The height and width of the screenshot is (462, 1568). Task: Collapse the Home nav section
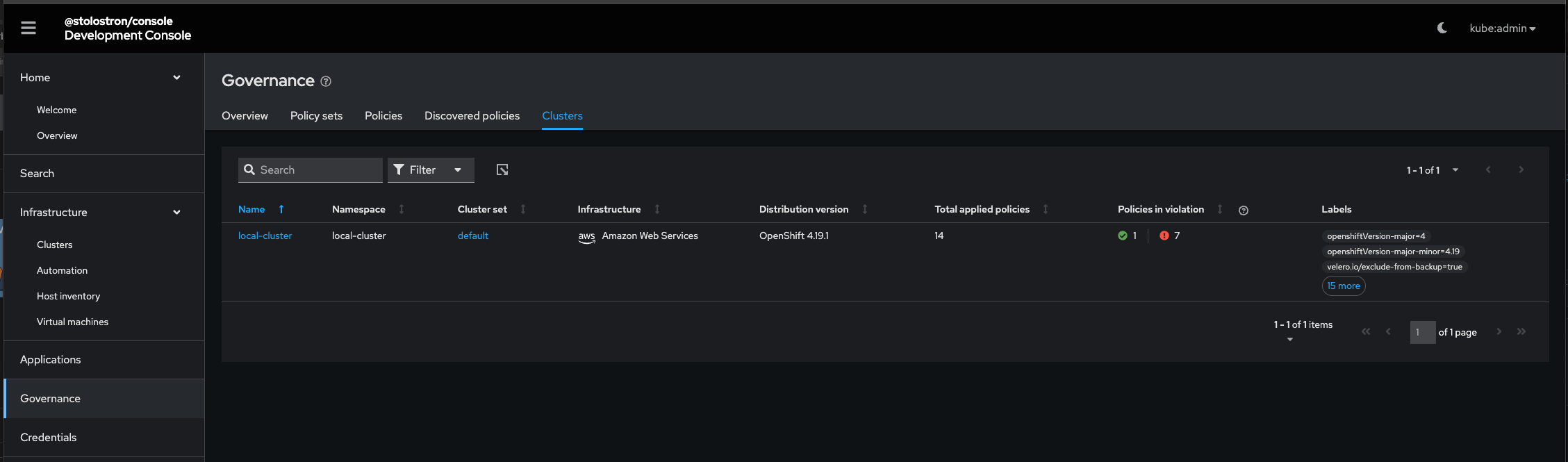click(x=176, y=77)
